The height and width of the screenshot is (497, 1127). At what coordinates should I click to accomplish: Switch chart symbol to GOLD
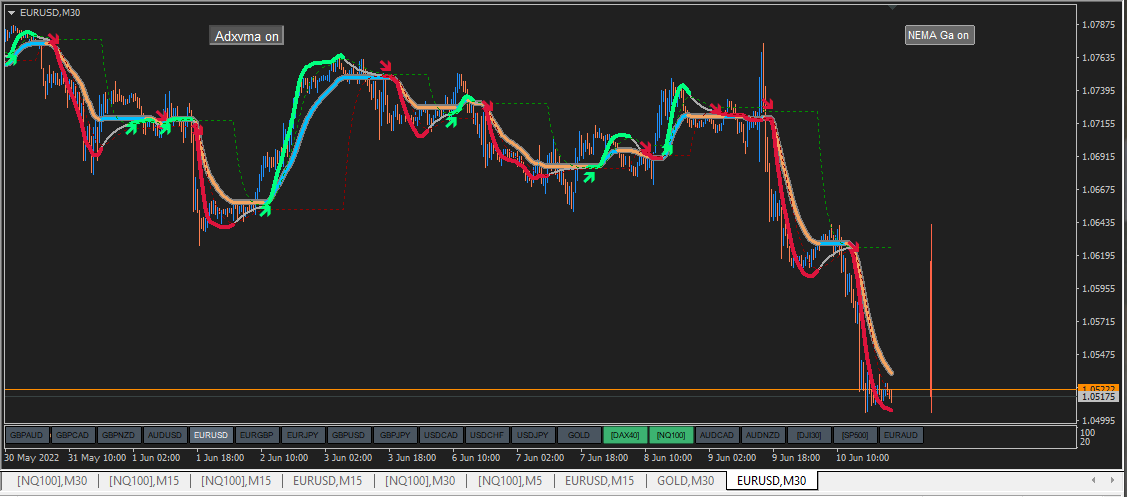pyautogui.click(x=579, y=435)
